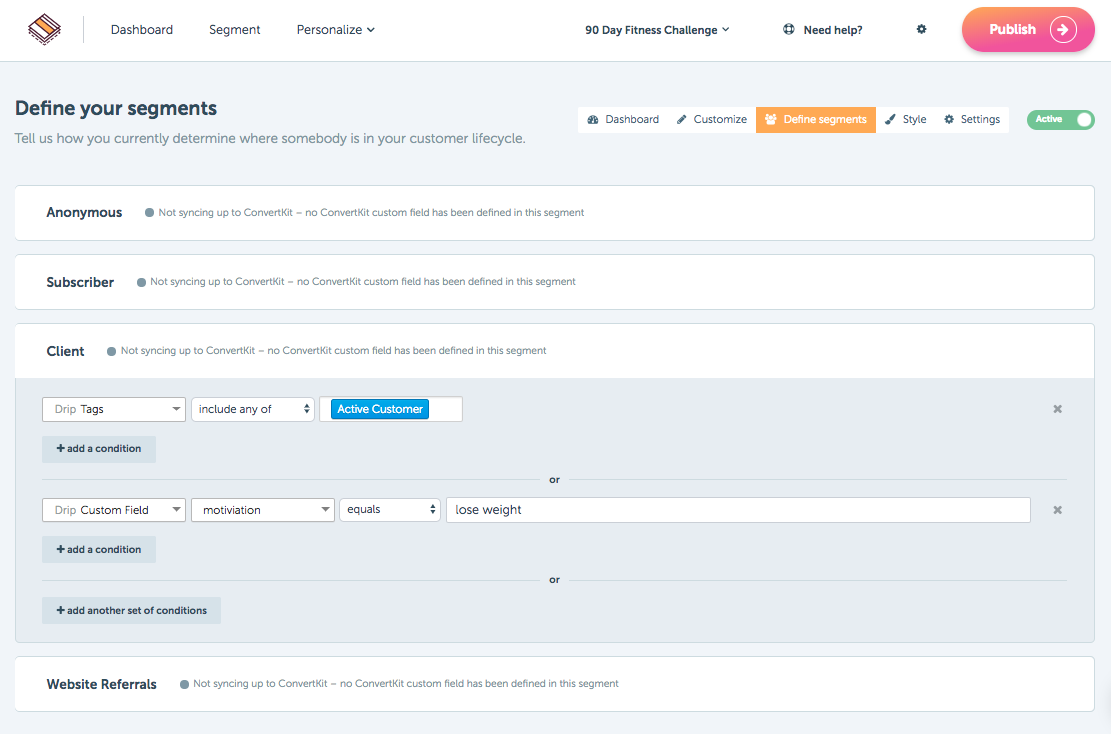Switch to the Settings tab
This screenshot has width=1111, height=734.
[x=971, y=120]
